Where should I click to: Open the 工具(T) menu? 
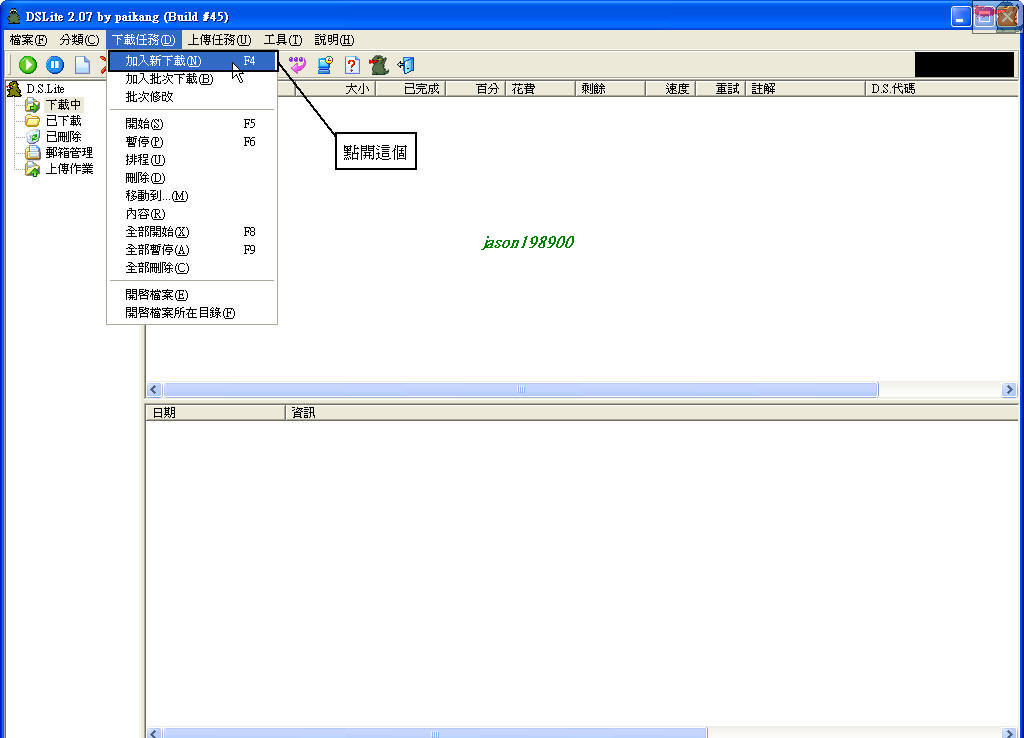[x=283, y=40]
